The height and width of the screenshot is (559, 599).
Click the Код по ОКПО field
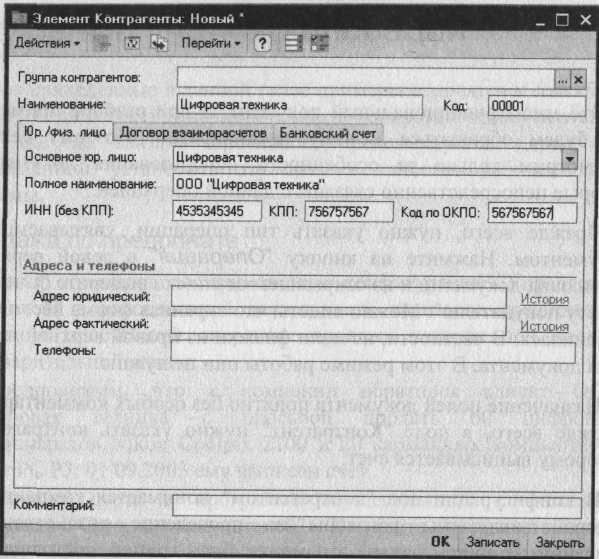[532, 212]
